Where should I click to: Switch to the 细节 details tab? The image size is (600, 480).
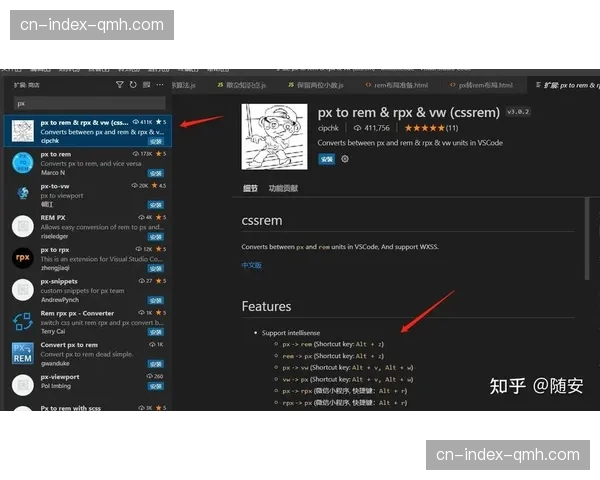pos(250,188)
